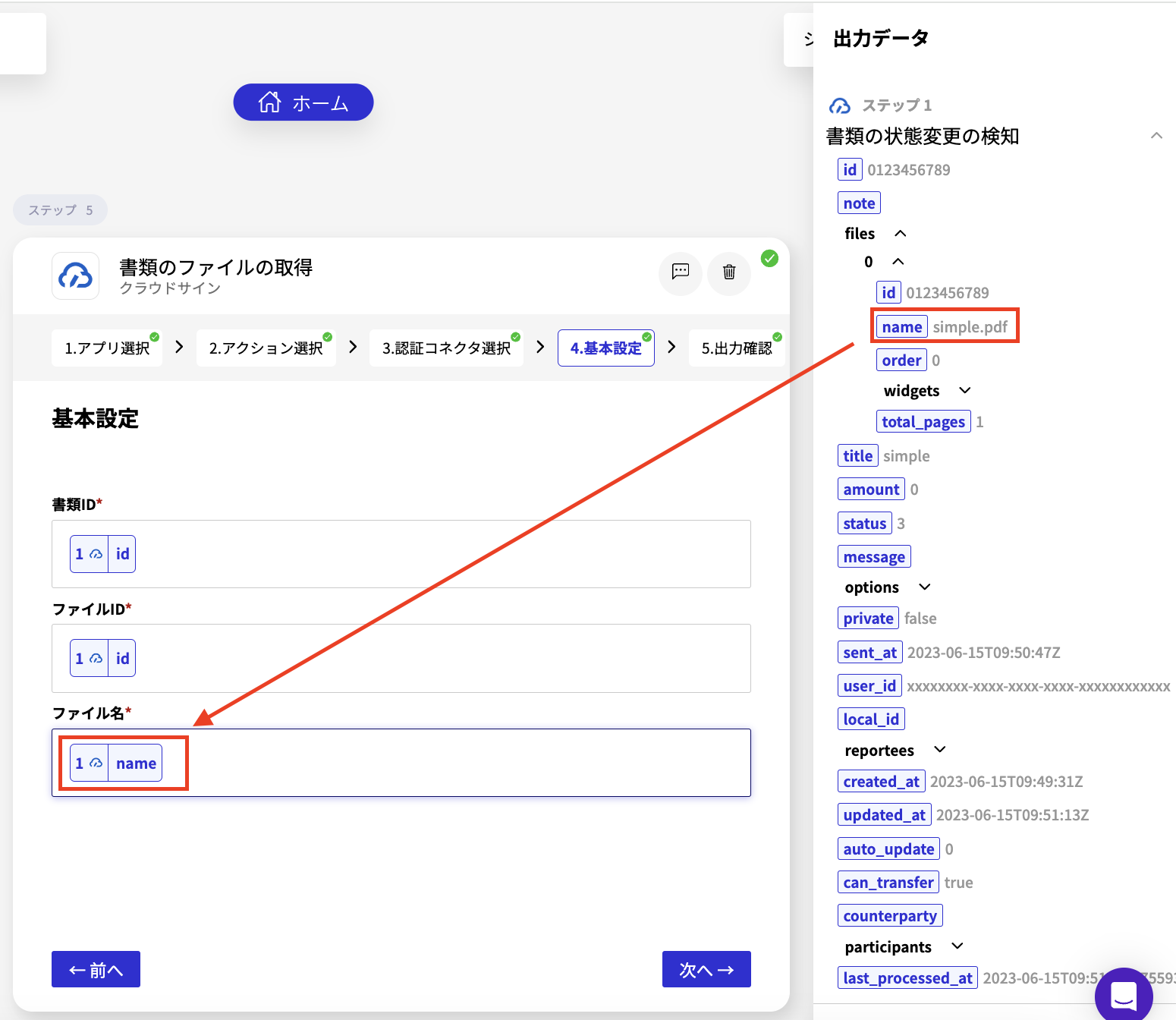Image resolution: width=1176 pixels, height=1020 pixels.
Task: Select the id chip in ファイルID field
Action: (x=102, y=659)
